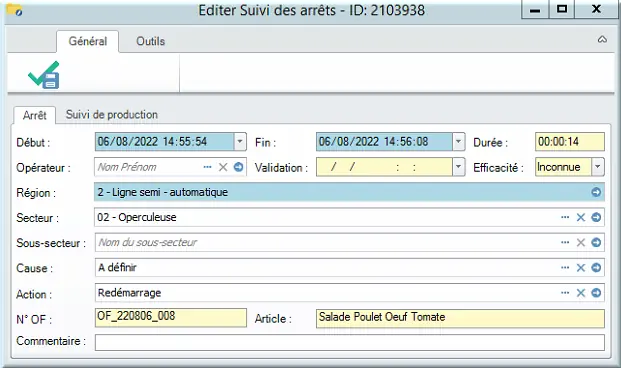
Task: Close the Editer Suivi des arrêts window
Action: [596, 10]
